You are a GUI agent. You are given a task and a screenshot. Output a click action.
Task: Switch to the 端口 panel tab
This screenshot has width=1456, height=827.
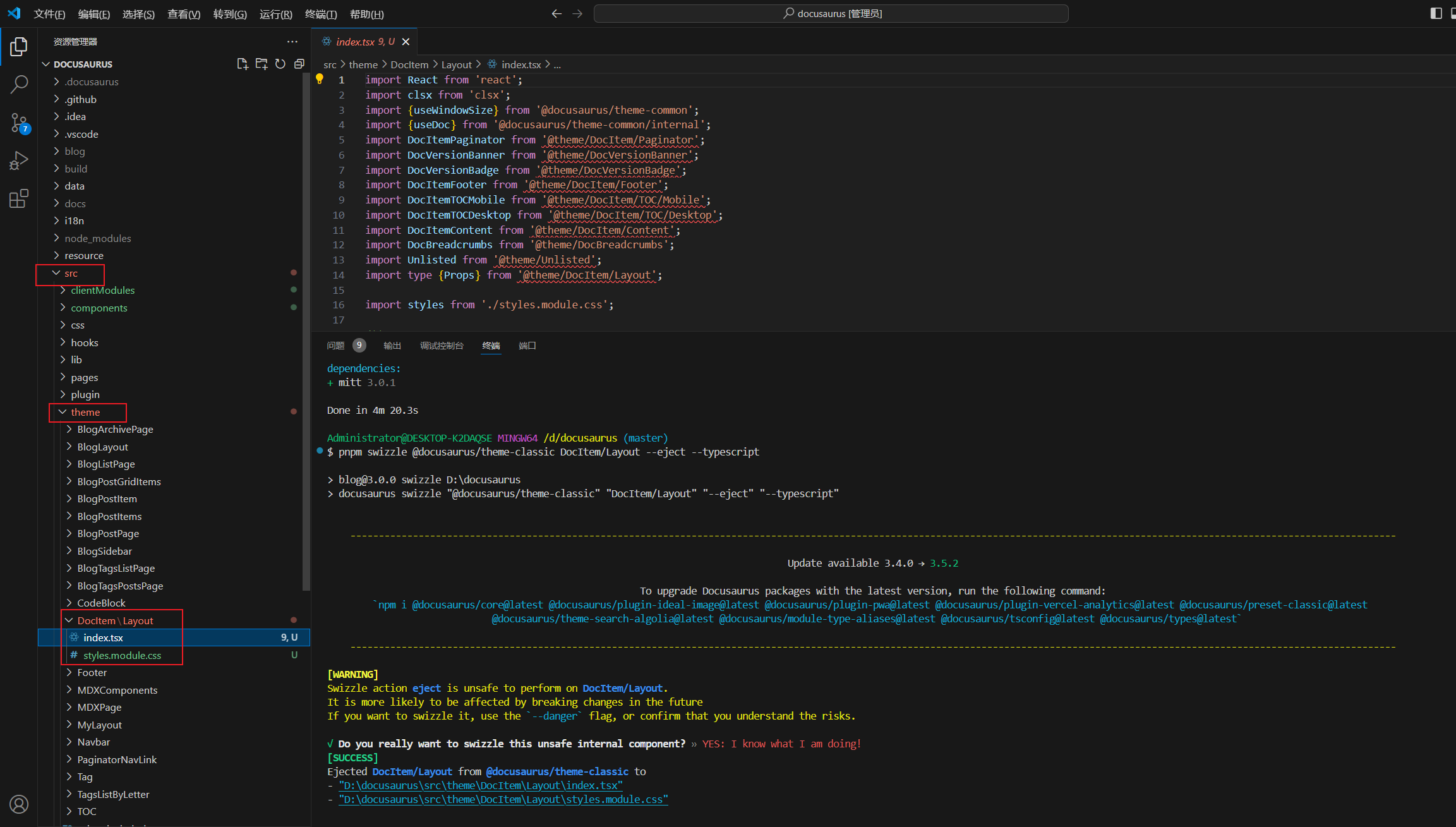[x=527, y=346]
